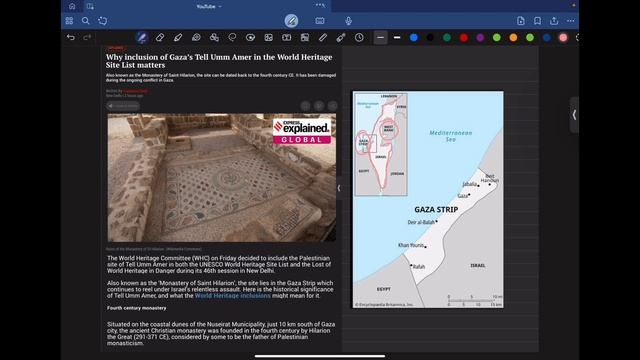Viewport: 640px width, 360px height.
Task: Tap the iPad home indicator bar
Action: click(320, 356)
